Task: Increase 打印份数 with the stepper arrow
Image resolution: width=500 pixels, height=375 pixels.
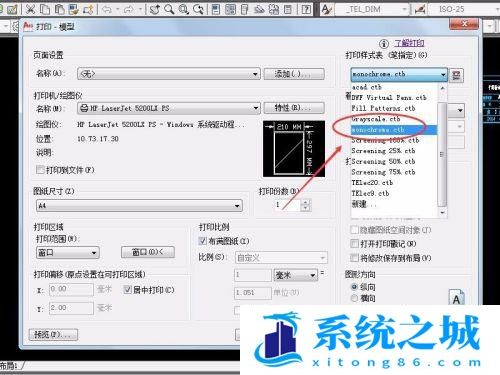Action: [306, 202]
